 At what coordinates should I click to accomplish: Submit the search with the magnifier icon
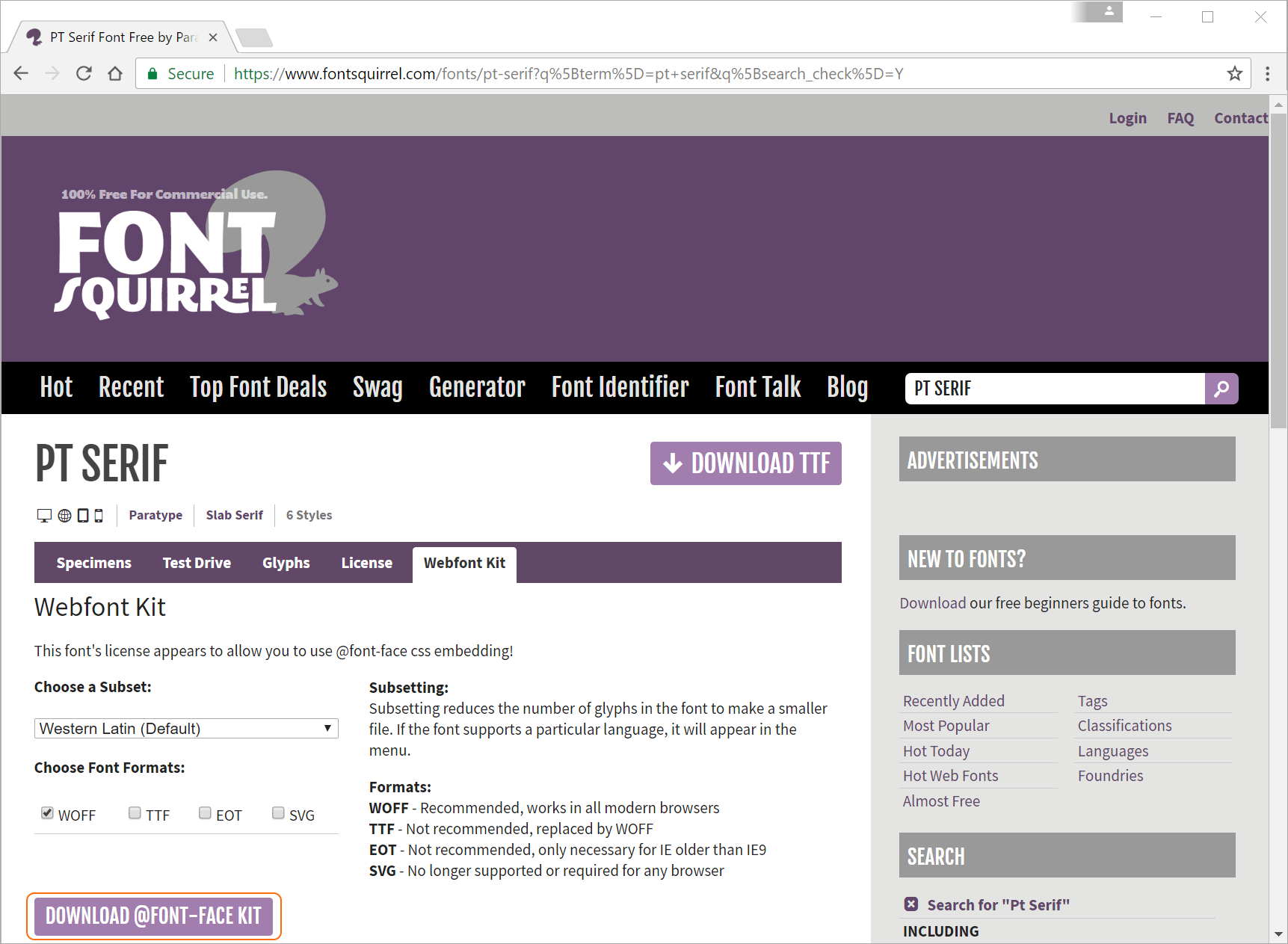pyautogui.click(x=1221, y=389)
